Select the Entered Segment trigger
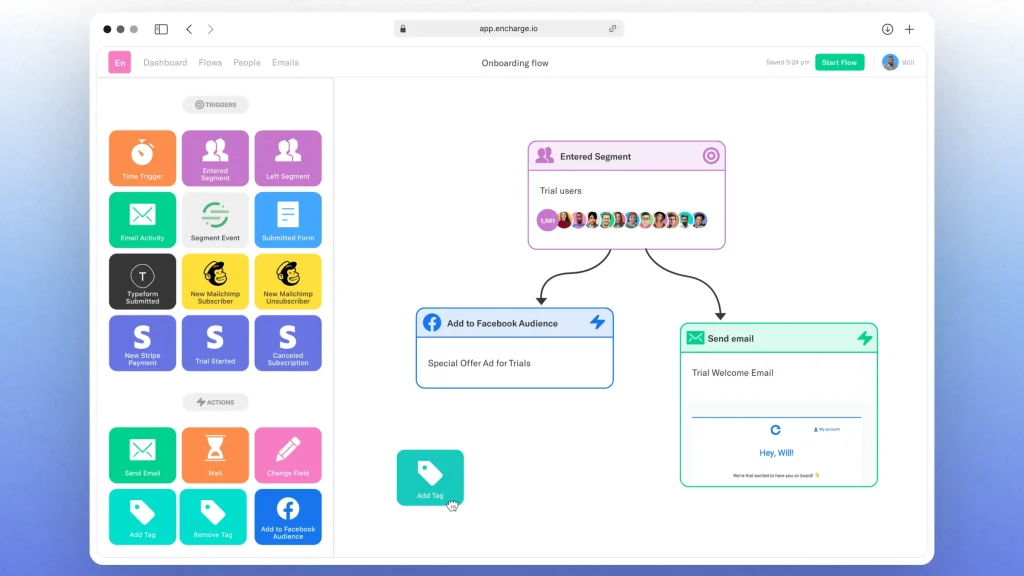The width and height of the screenshot is (1024, 576). click(215, 157)
